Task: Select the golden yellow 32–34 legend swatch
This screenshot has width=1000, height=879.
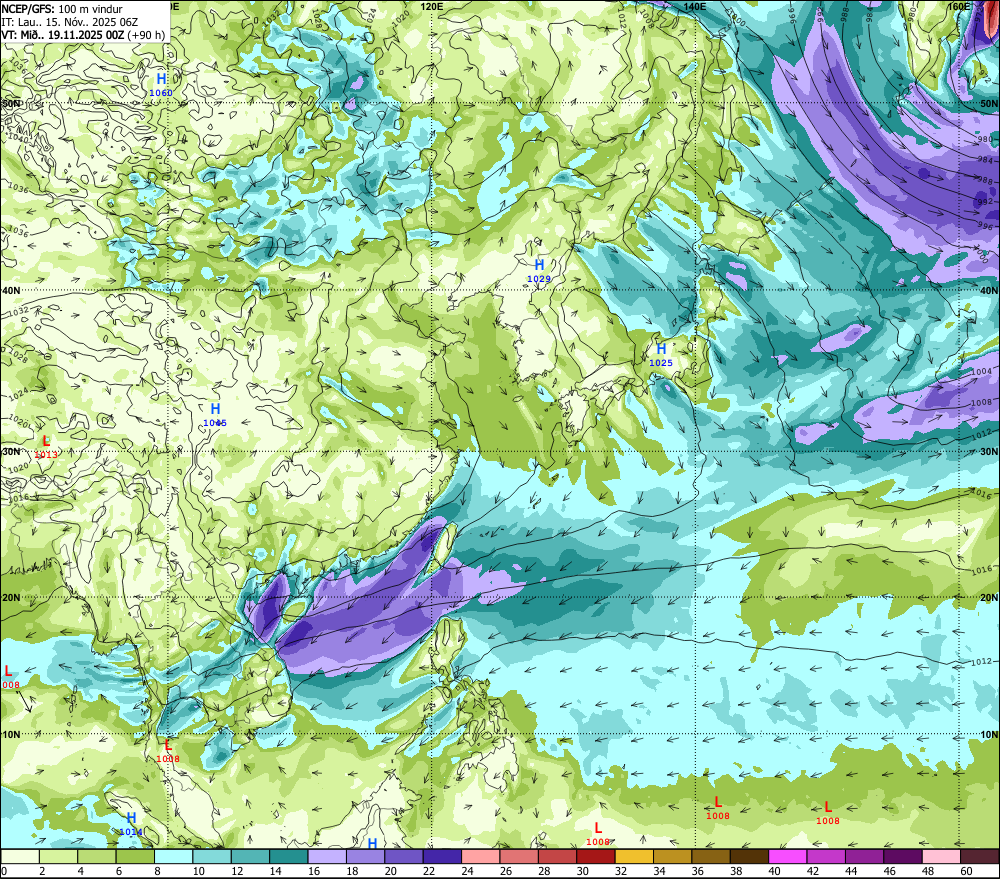Action: [x=635, y=856]
